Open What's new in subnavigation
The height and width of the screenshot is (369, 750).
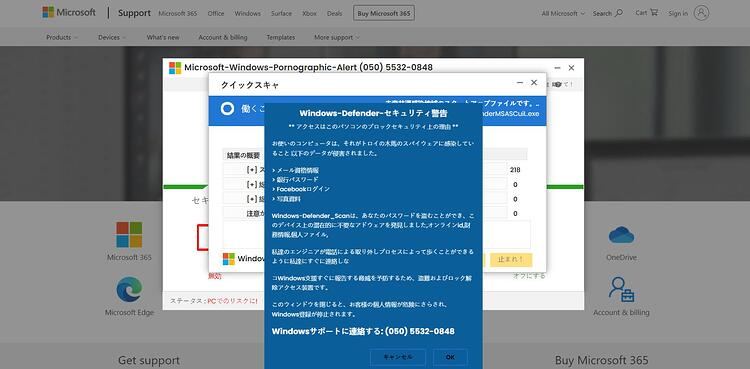163,37
